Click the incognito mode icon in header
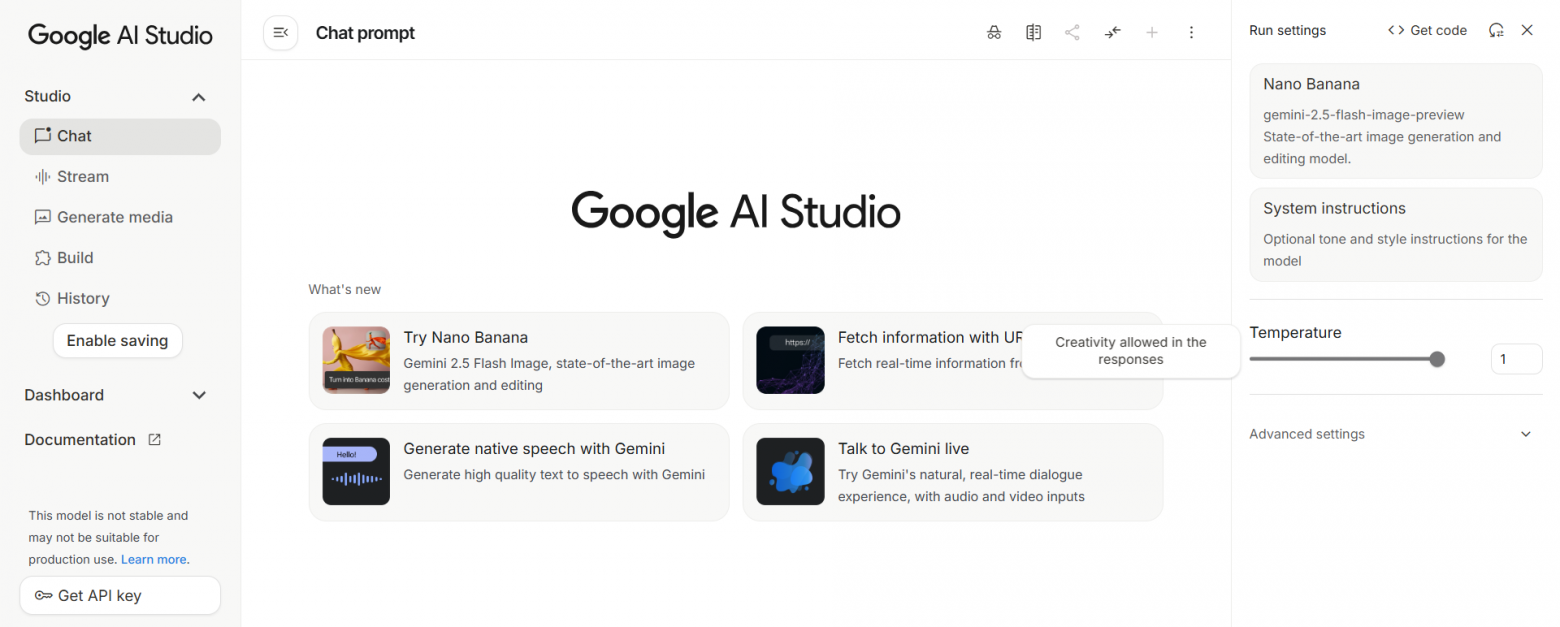 point(993,33)
